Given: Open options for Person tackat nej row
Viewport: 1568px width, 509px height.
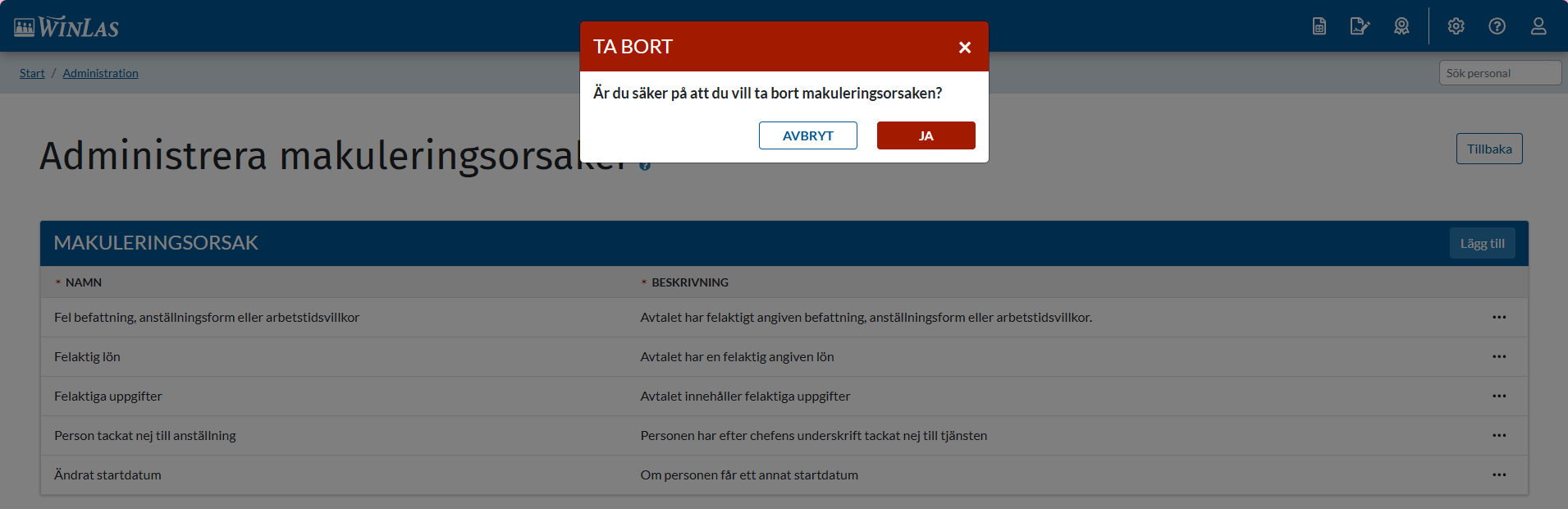Looking at the screenshot, I should point(1499,435).
